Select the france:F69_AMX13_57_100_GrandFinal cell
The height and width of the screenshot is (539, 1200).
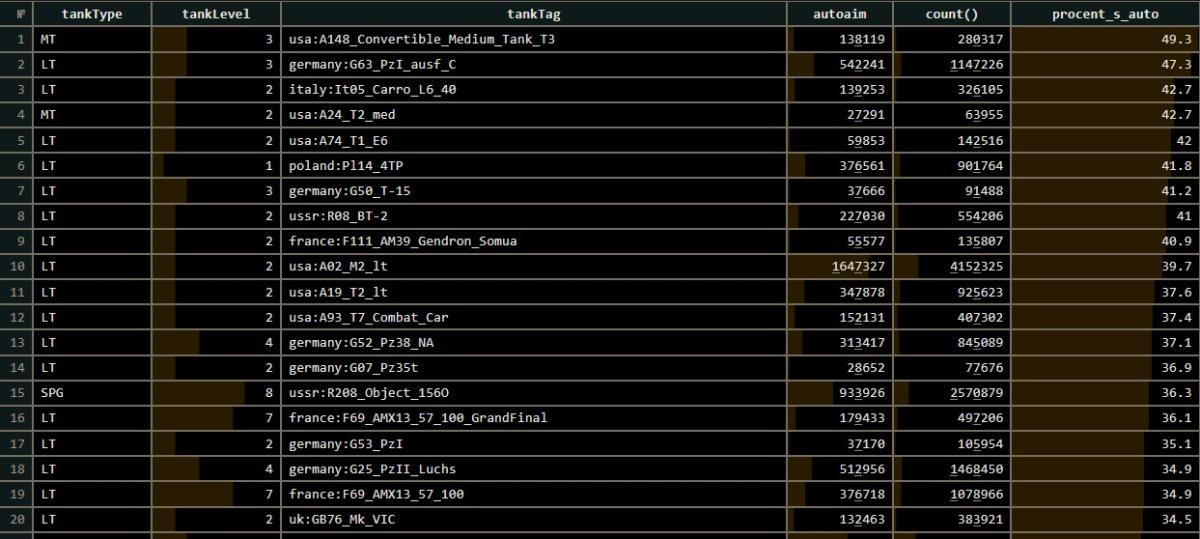pyautogui.click(x=418, y=418)
